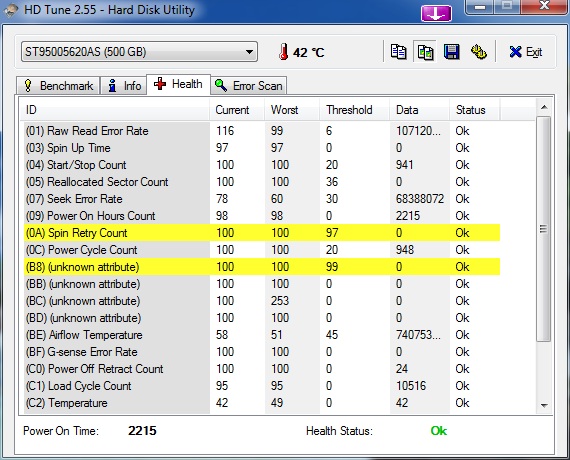Click the Power Cycle Count data 948

[405, 250]
